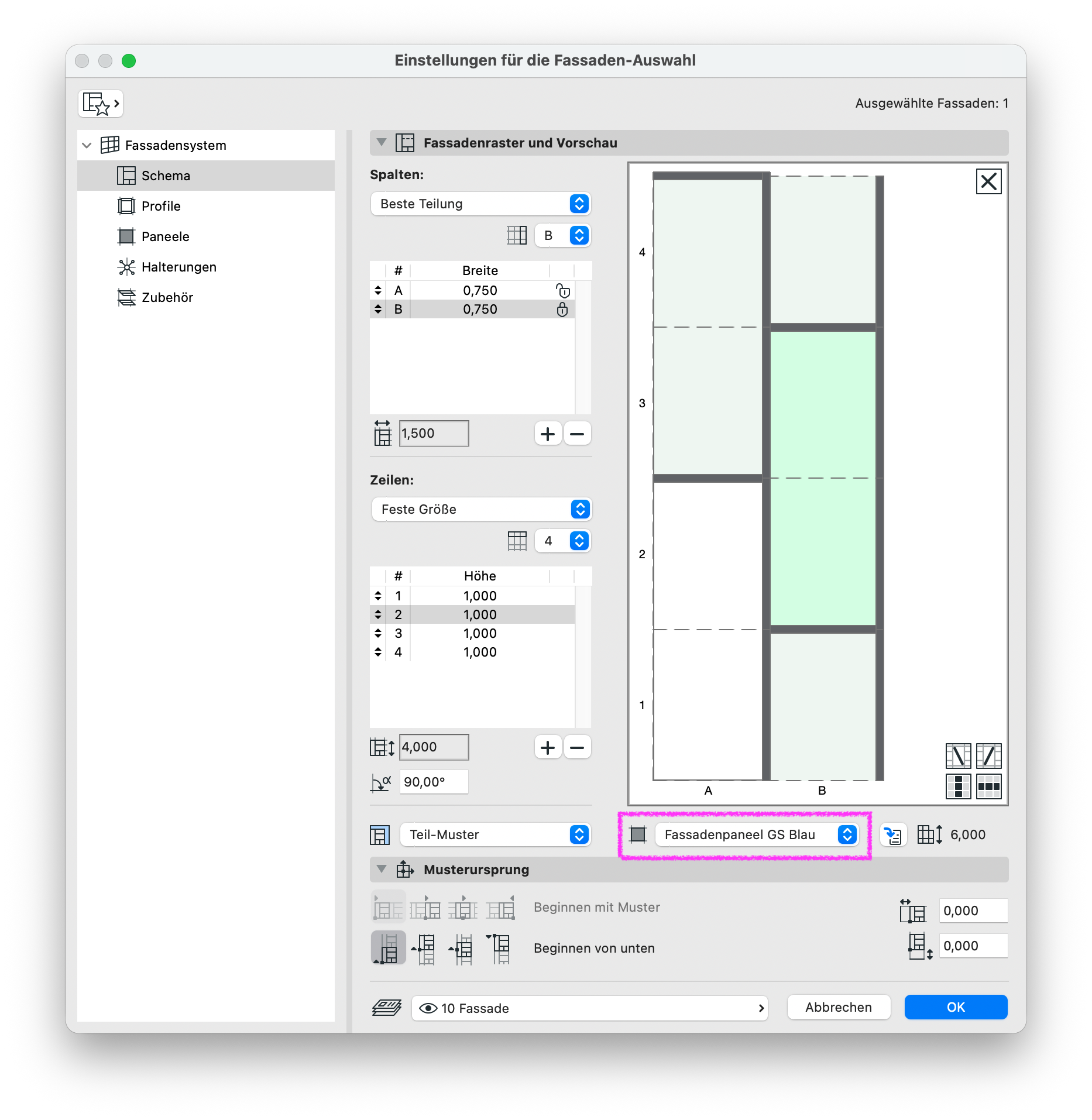Open the Beste Teilung columns dropdown
Screen dimensions: 1092x1120
tap(480, 204)
